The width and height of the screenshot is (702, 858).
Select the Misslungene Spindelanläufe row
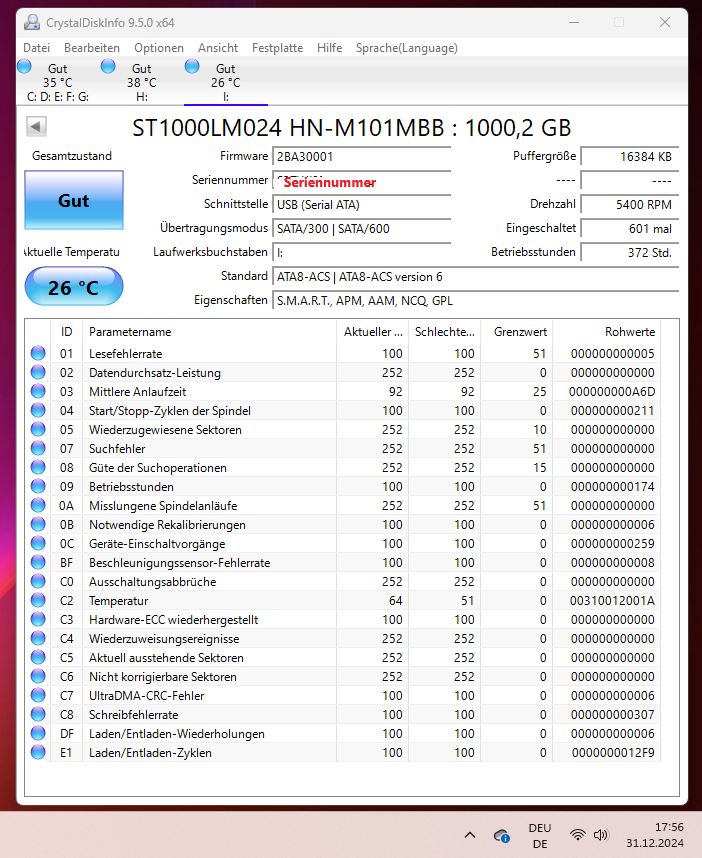tap(343, 506)
